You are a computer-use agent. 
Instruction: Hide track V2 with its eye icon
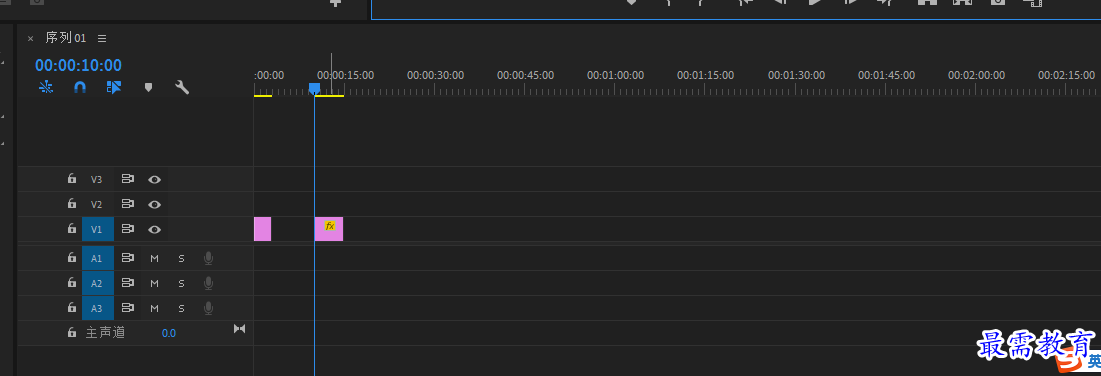pyautogui.click(x=154, y=205)
